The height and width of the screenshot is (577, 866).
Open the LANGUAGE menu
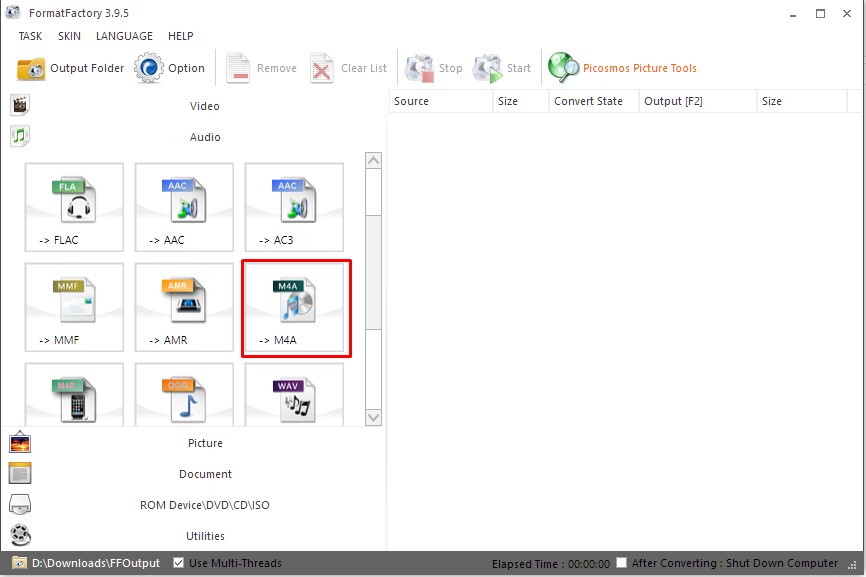124,36
